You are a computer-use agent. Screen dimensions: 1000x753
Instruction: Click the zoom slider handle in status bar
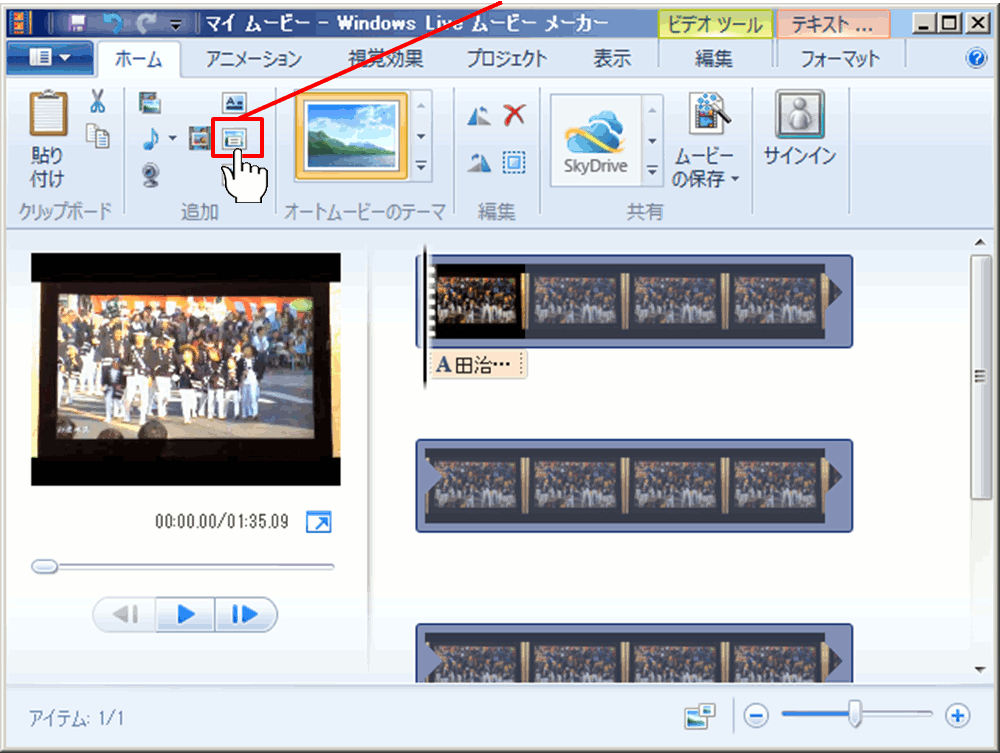coord(855,714)
